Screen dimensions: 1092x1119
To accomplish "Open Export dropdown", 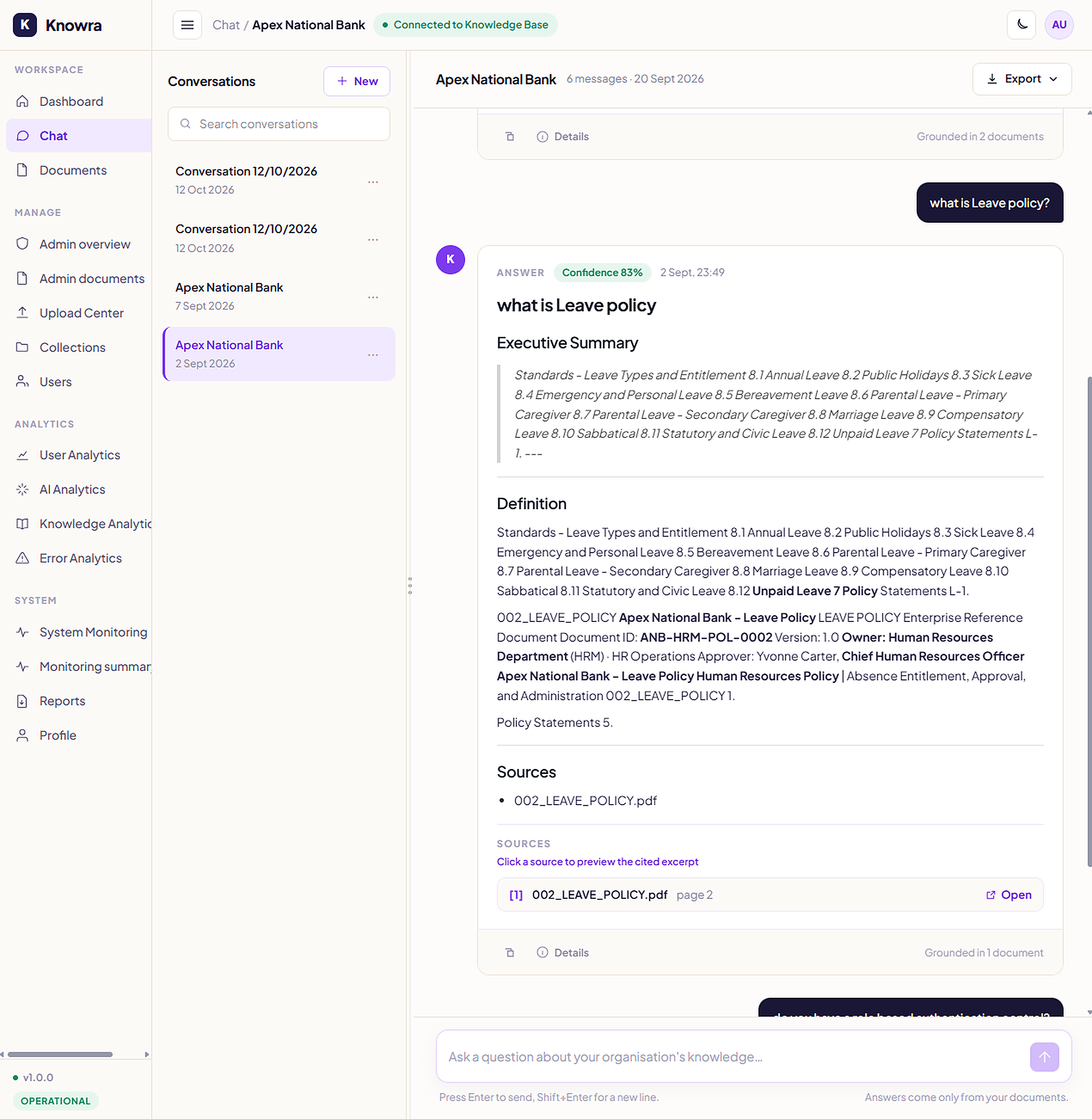I will pos(1021,79).
